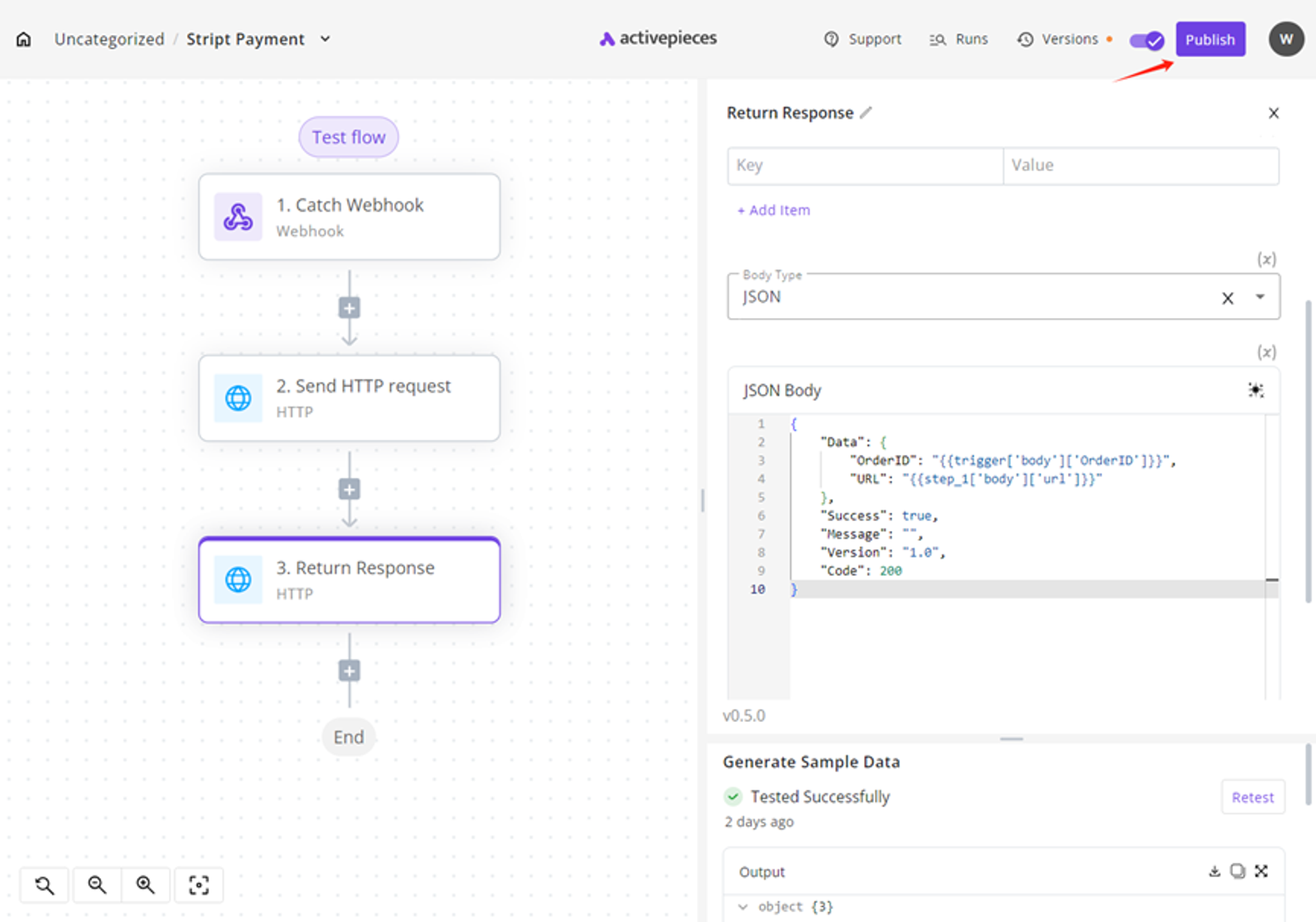Toggle JSON Body editor theme icon
The height and width of the screenshot is (922, 1316).
coord(1255,390)
